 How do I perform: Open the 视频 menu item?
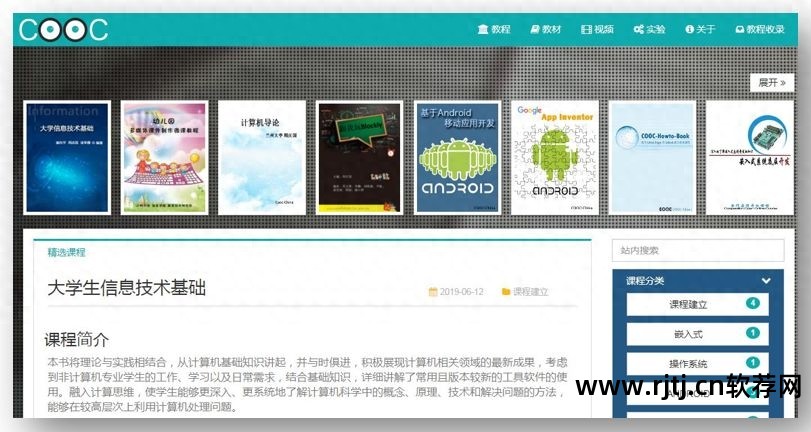point(597,29)
